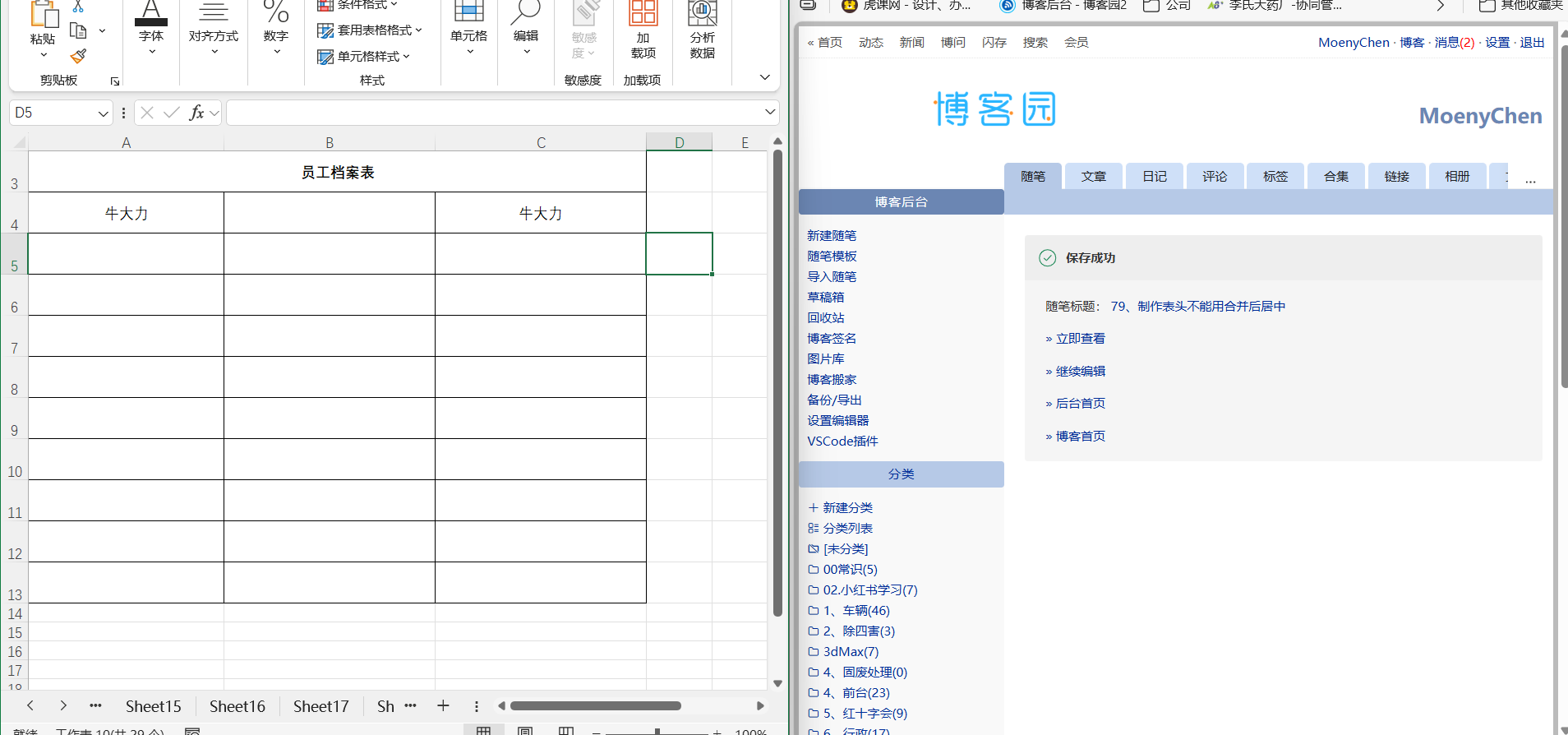Screen dimensions: 1568x735
Task: Open clipboard dialog launcher arrow
Action: point(115,81)
